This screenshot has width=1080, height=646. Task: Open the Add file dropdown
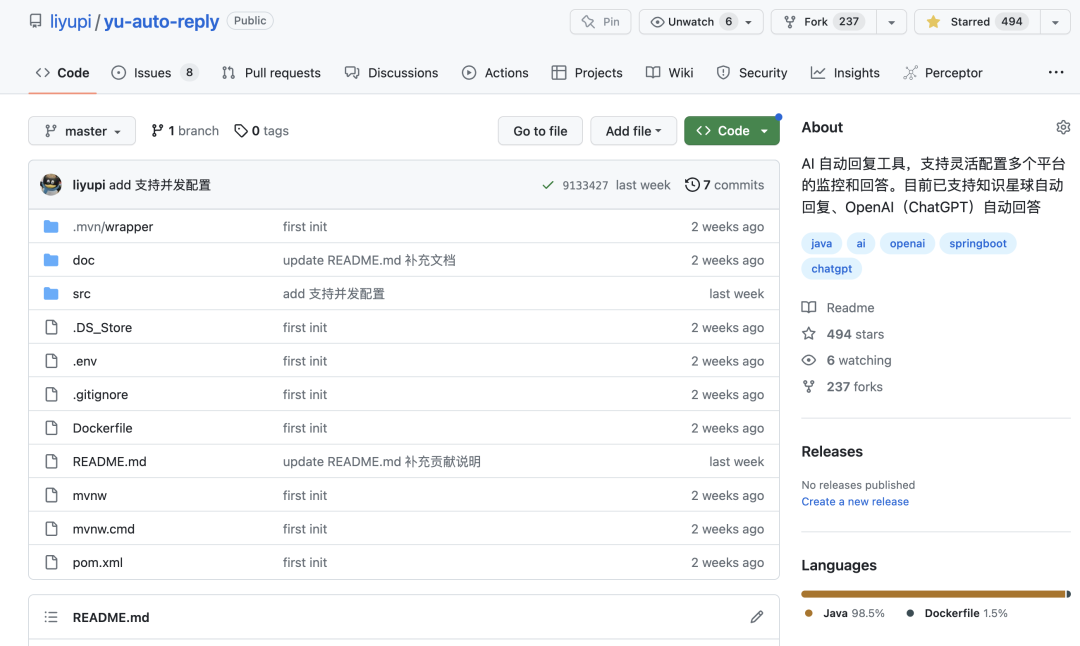pos(633,131)
